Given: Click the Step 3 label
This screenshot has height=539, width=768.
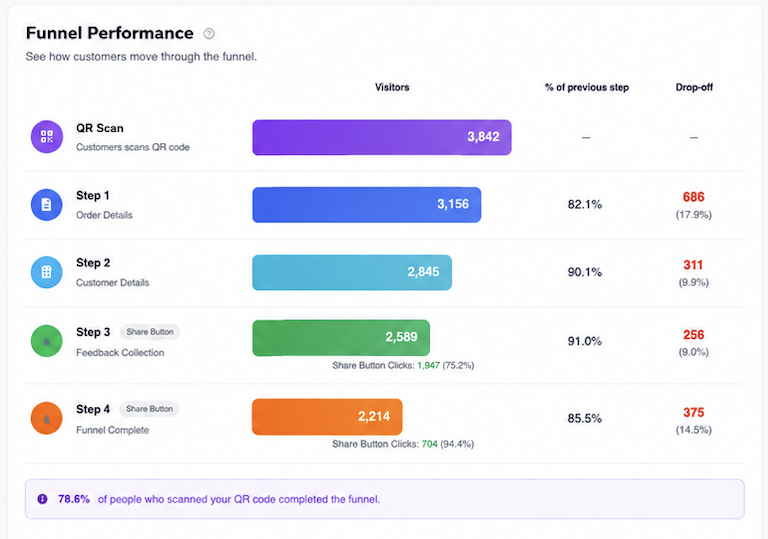Looking at the screenshot, I should (x=93, y=332).
